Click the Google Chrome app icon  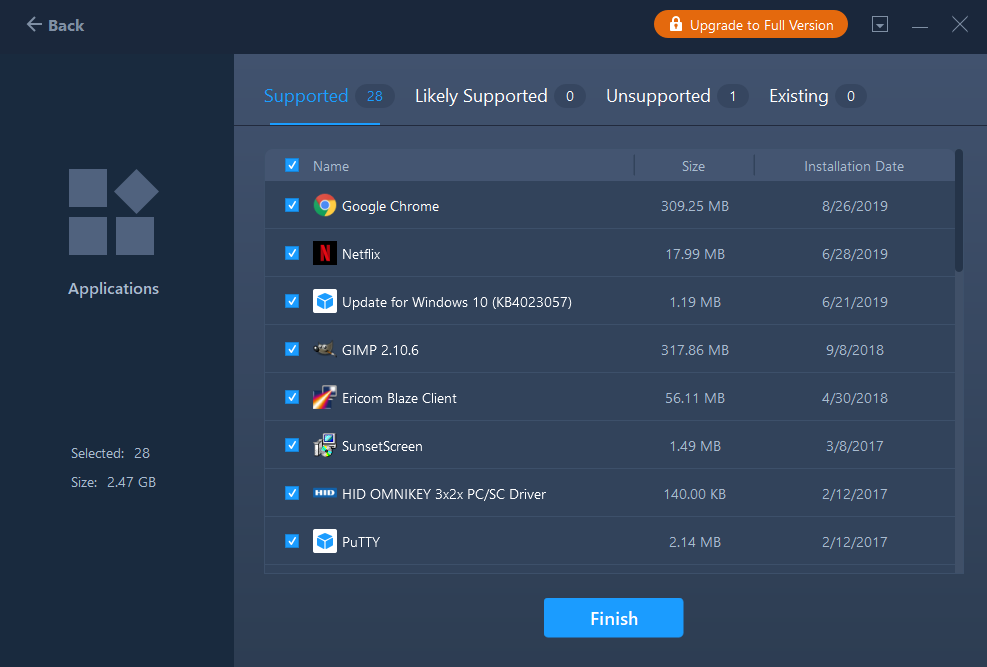(x=324, y=206)
